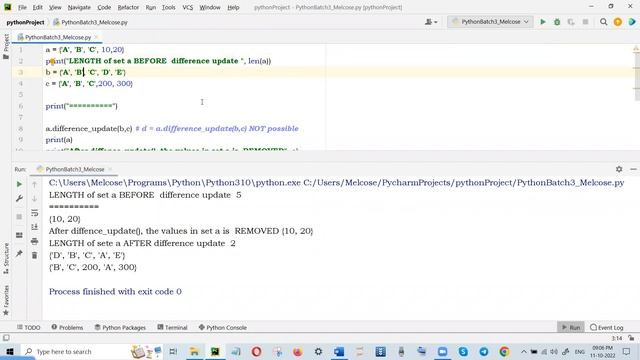Click the cursor position 3:14 in status bar
The width and height of the screenshot is (640, 360).
point(617,338)
